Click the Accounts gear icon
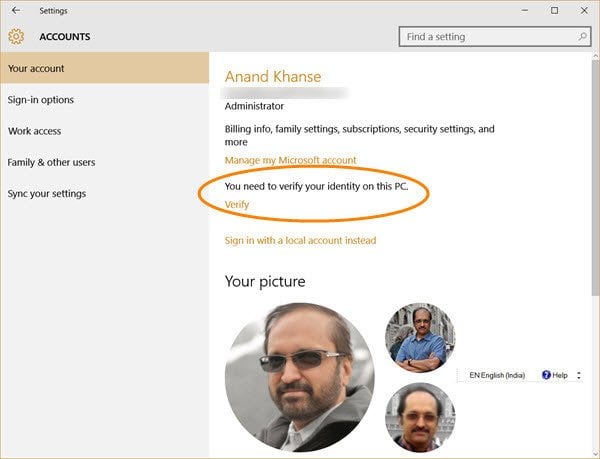This screenshot has height=459, width=600. [x=16, y=36]
